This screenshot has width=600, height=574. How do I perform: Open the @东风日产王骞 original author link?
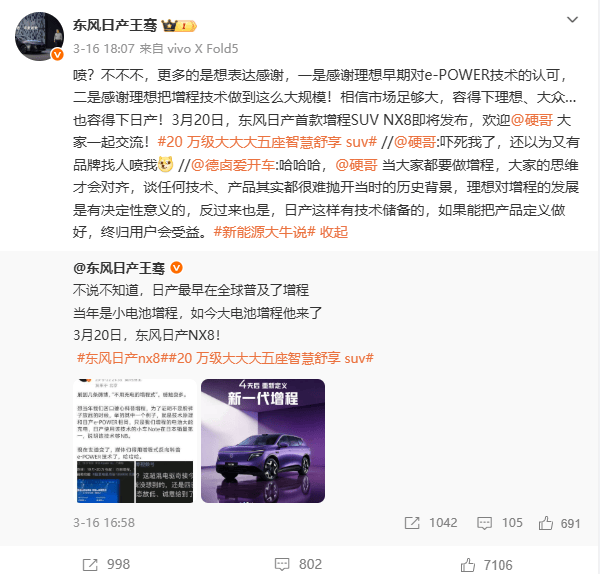(119, 268)
